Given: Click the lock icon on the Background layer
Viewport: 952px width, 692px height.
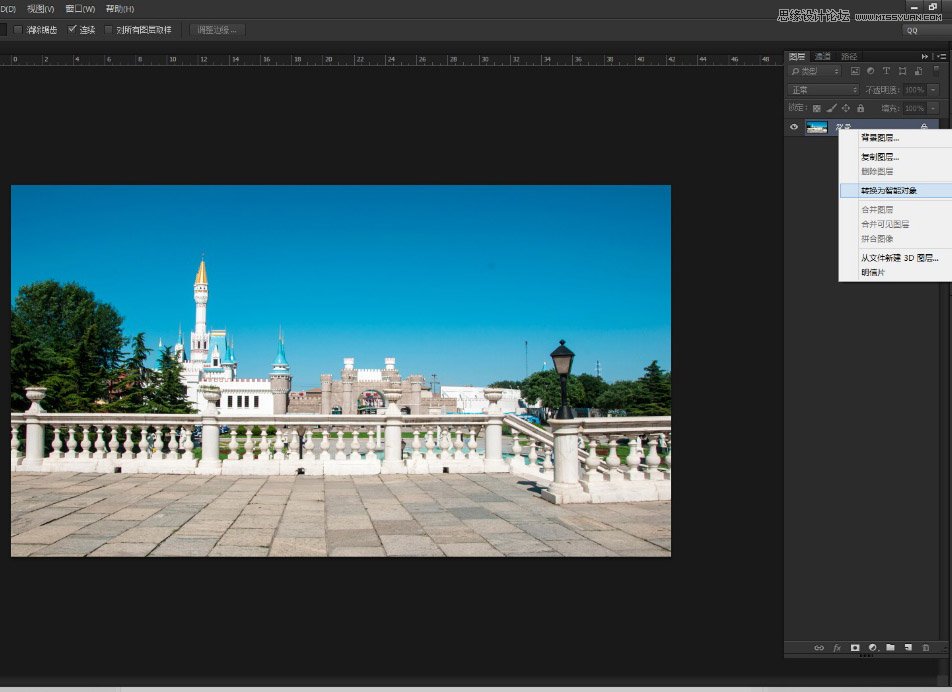Looking at the screenshot, I should tap(924, 126).
